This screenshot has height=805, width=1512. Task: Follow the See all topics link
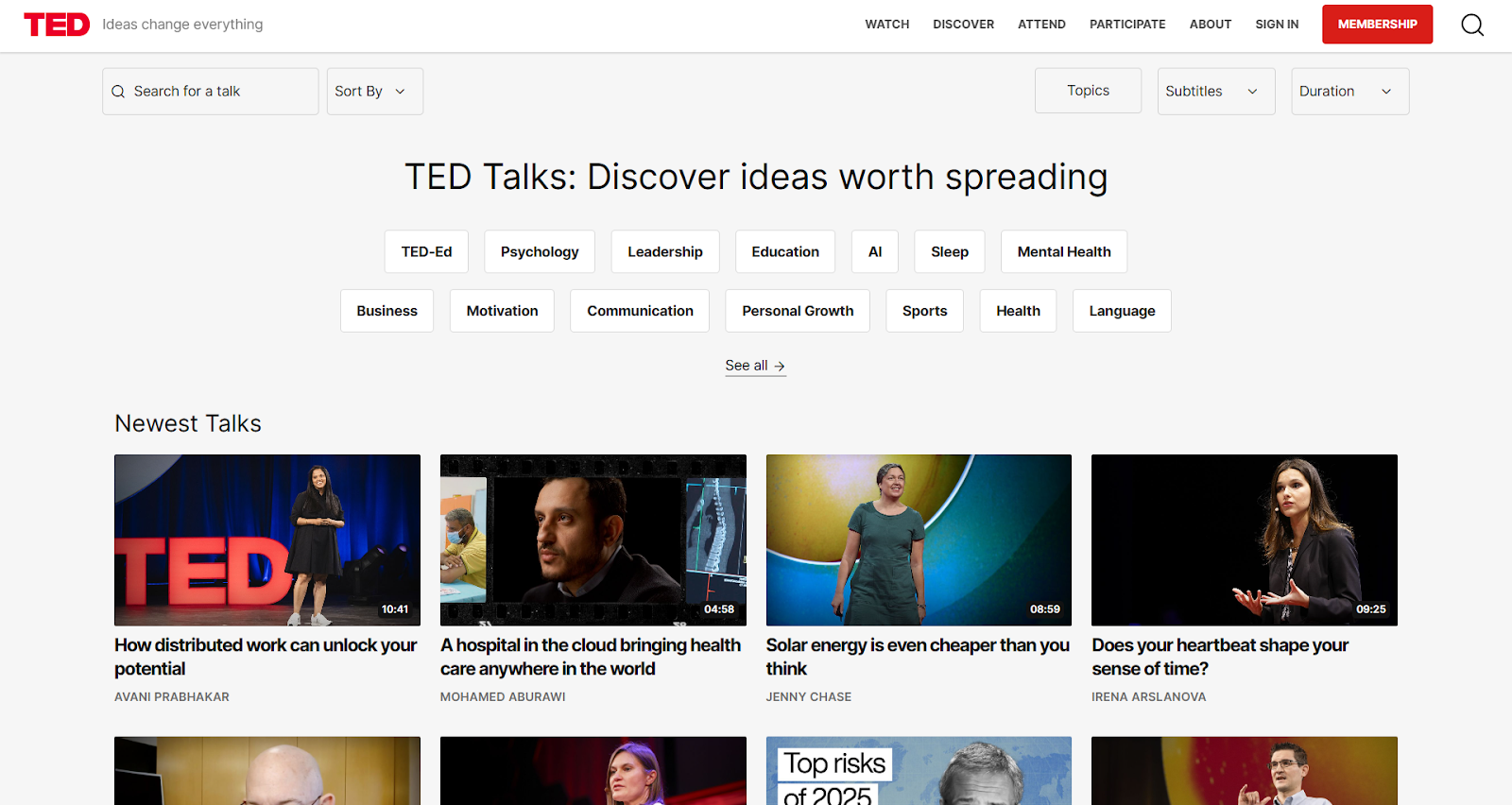tap(755, 366)
